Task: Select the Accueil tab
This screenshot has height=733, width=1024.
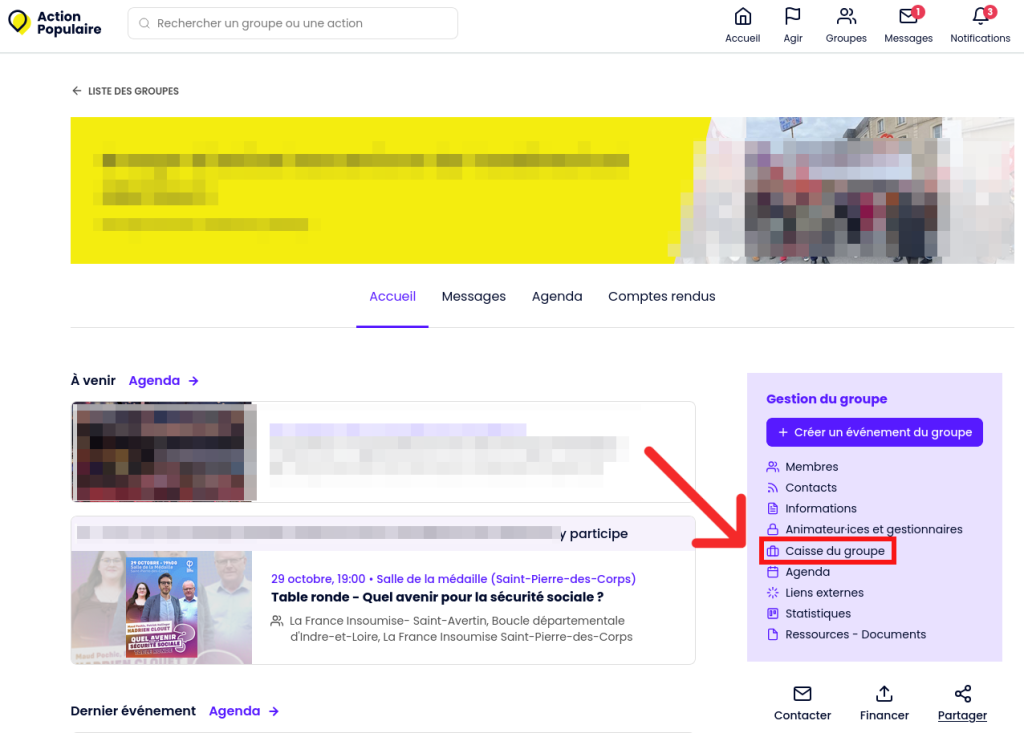Action: [x=392, y=297]
